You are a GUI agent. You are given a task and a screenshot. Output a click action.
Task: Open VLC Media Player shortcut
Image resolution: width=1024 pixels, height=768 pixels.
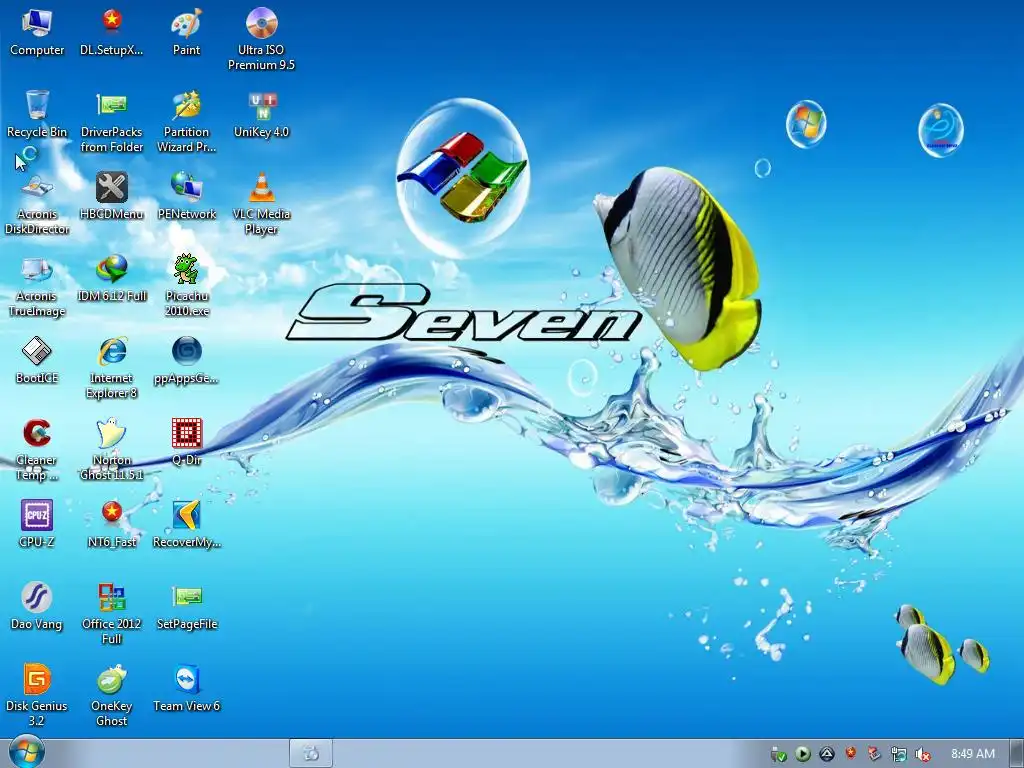(261, 204)
